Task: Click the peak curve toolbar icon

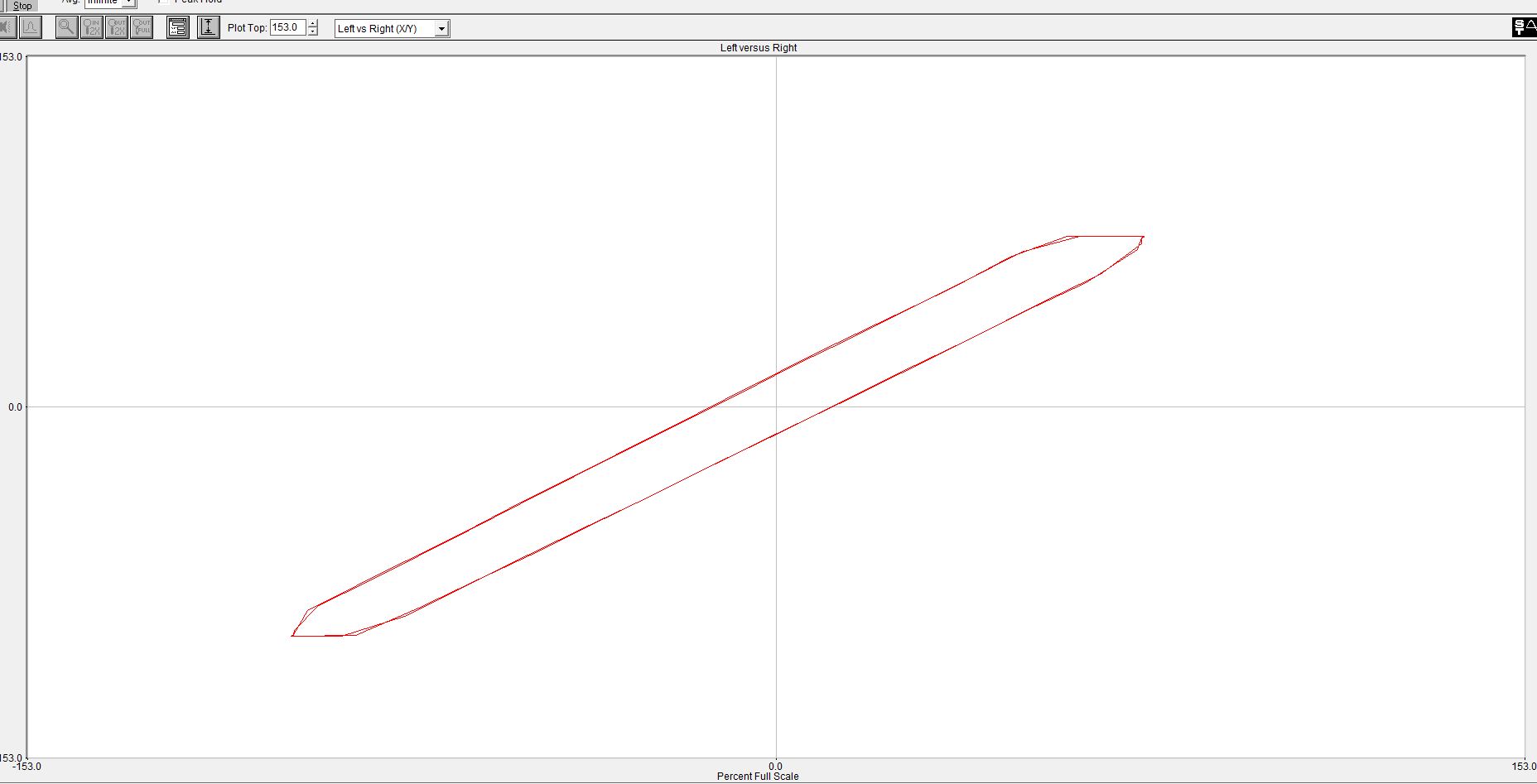Action: 31,27
